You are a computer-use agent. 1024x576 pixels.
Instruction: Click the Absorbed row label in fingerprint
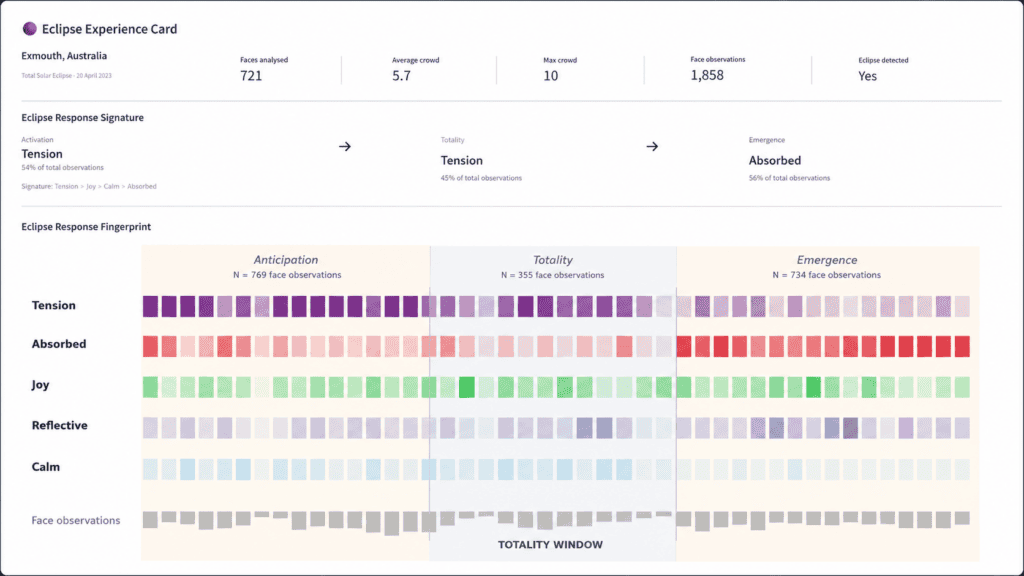[x=59, y=344]
